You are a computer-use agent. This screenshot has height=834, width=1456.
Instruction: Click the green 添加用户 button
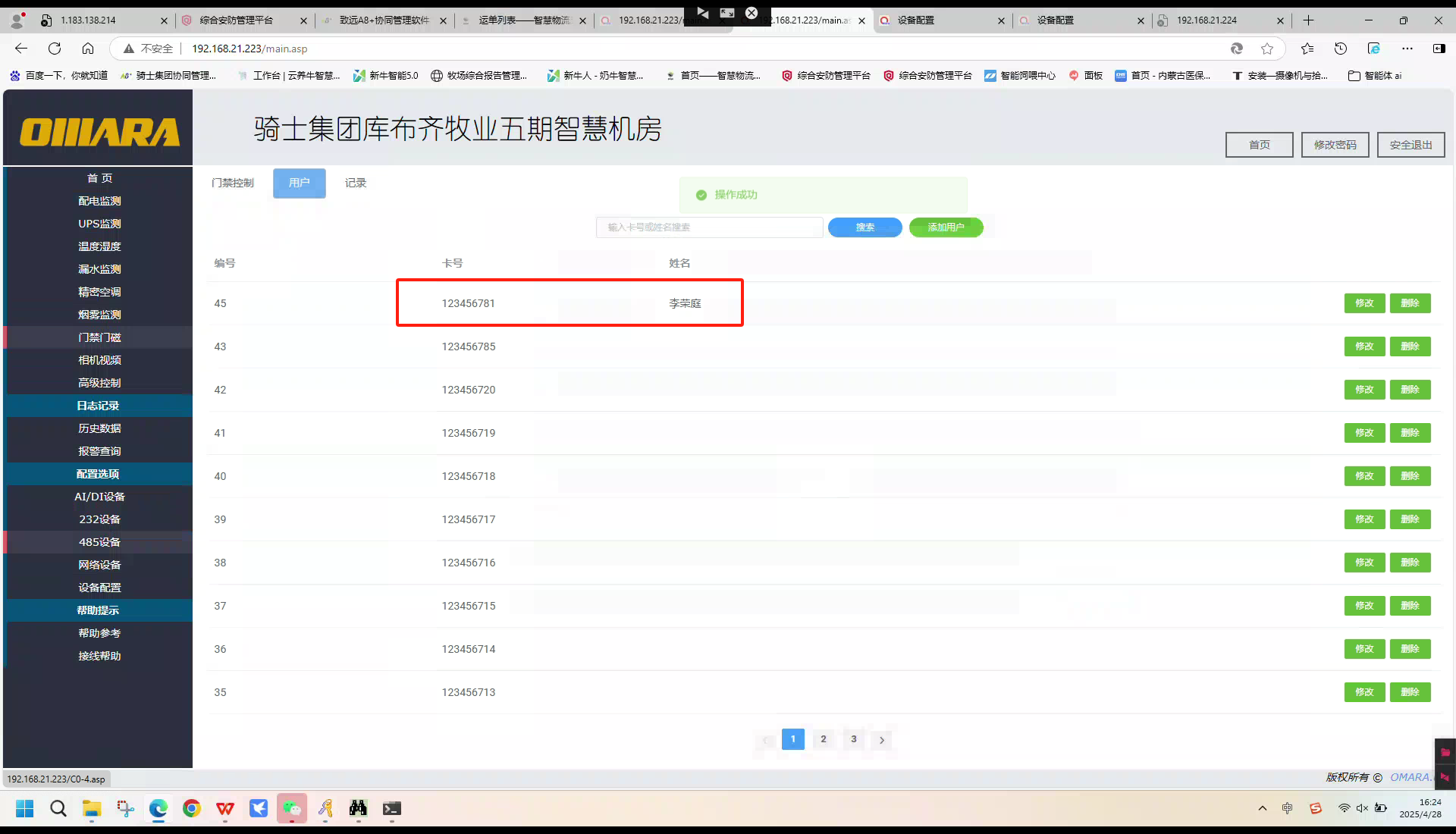coord(946,227)
